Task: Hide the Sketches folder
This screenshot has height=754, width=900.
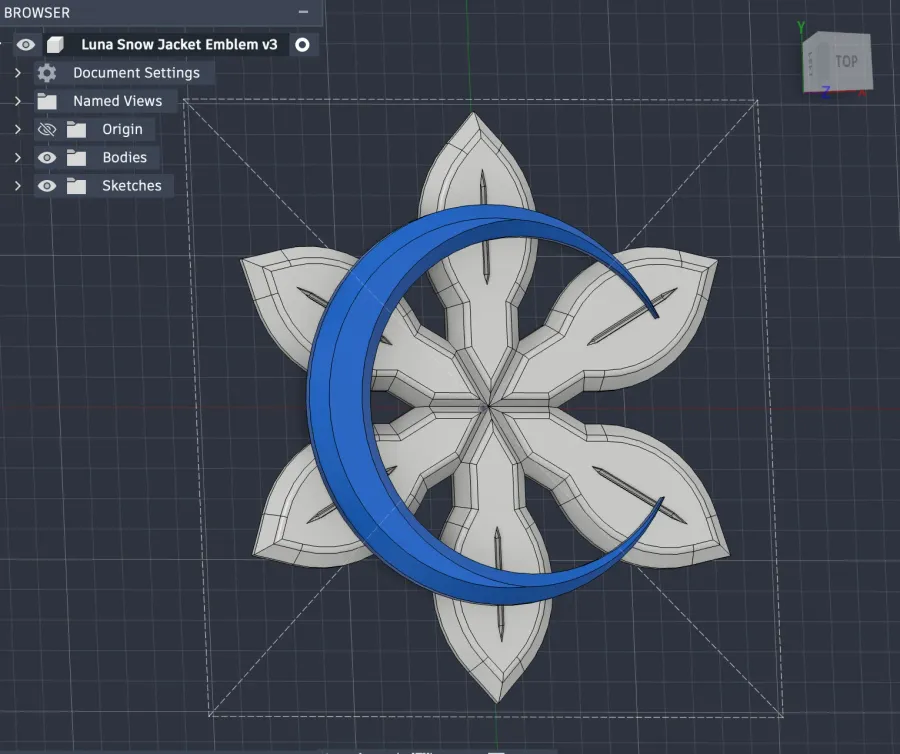Action: (47, 185)
